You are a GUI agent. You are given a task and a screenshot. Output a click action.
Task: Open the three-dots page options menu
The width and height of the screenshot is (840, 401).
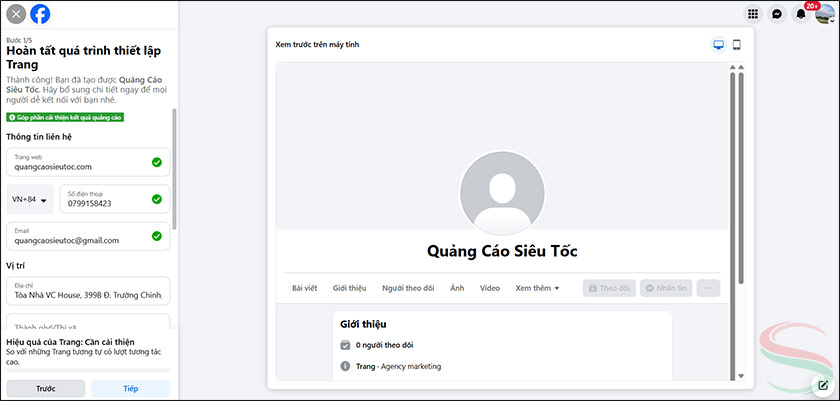coord(710,288)
